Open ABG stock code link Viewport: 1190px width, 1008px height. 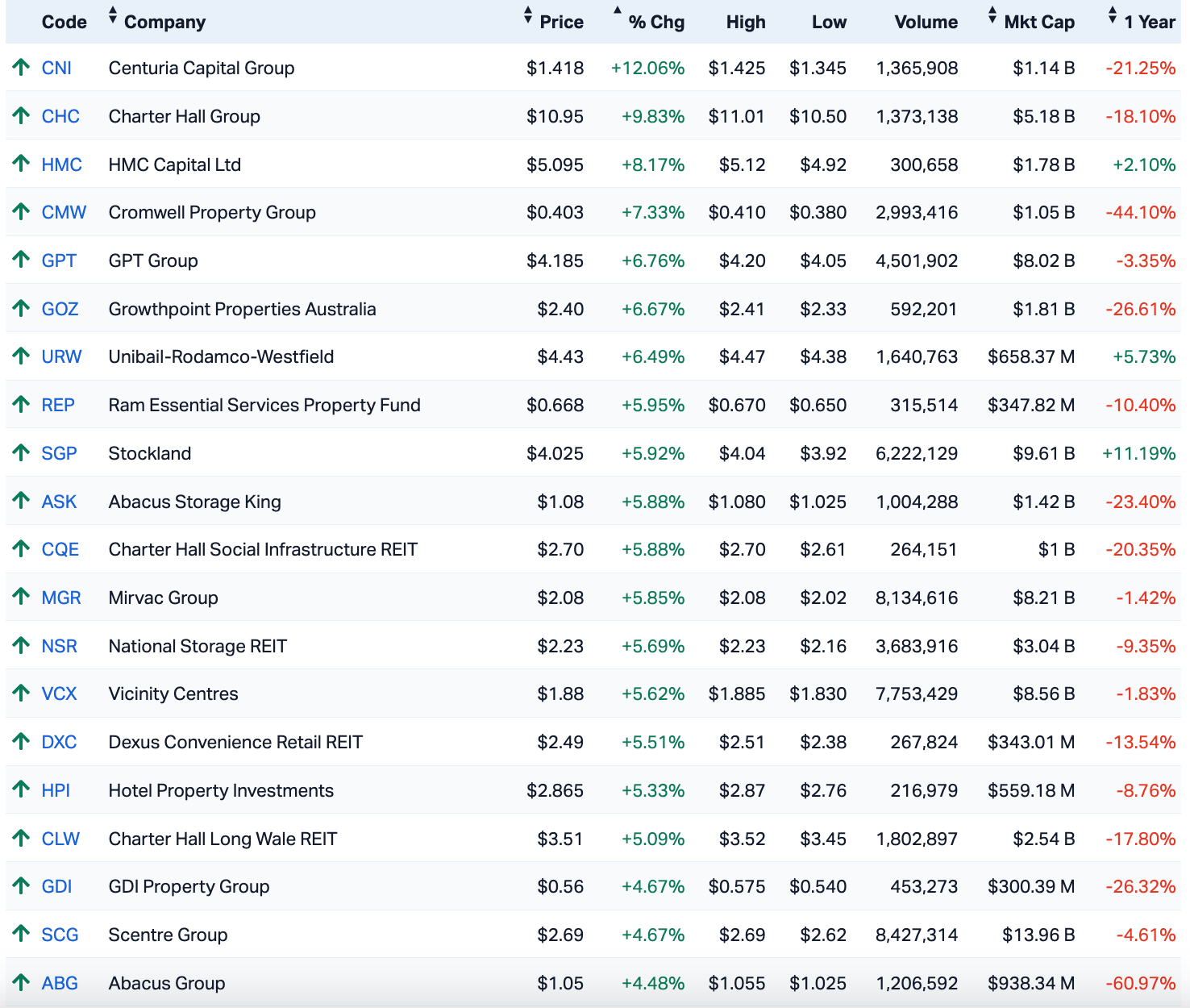60,983
